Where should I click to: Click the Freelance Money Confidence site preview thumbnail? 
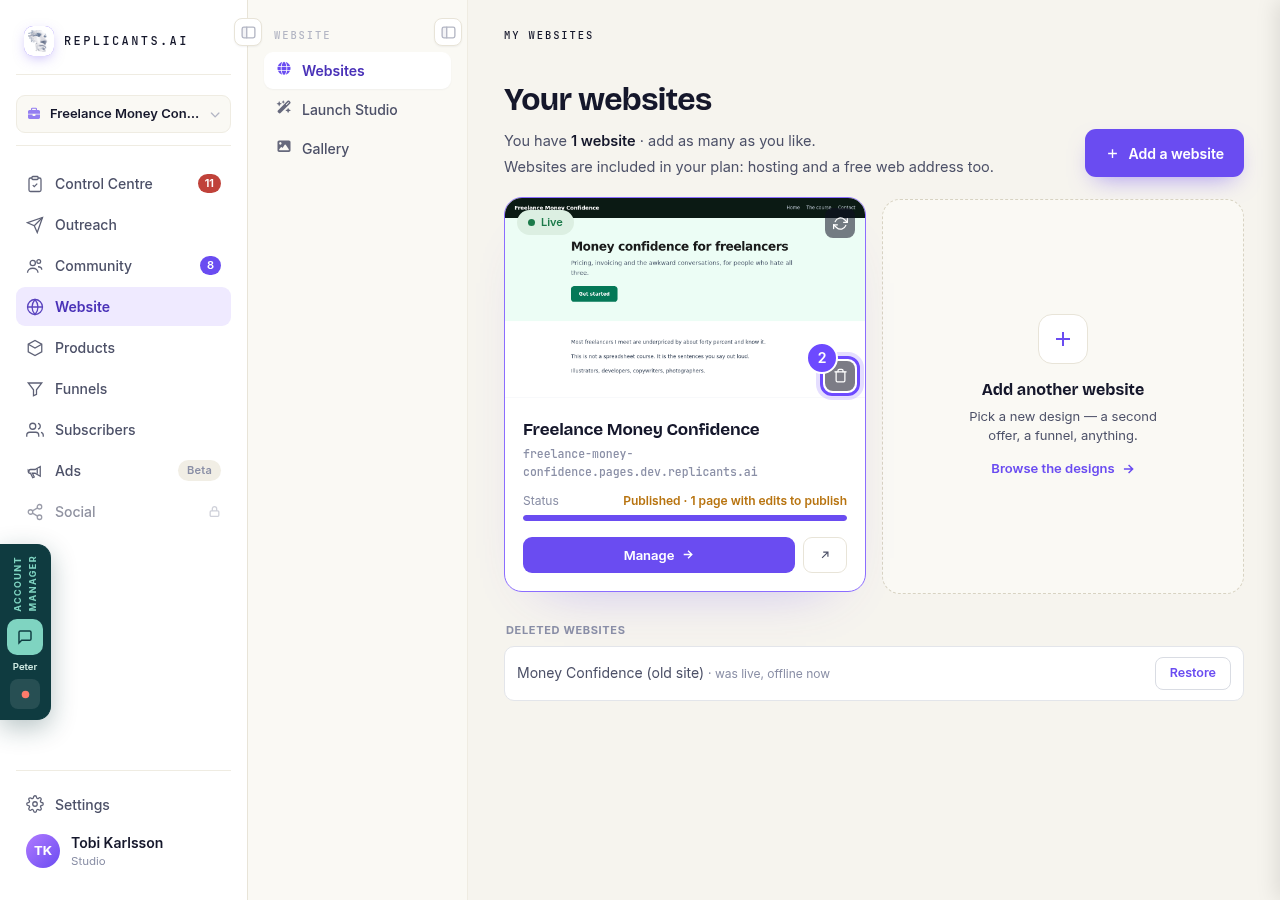click(685, 298)
